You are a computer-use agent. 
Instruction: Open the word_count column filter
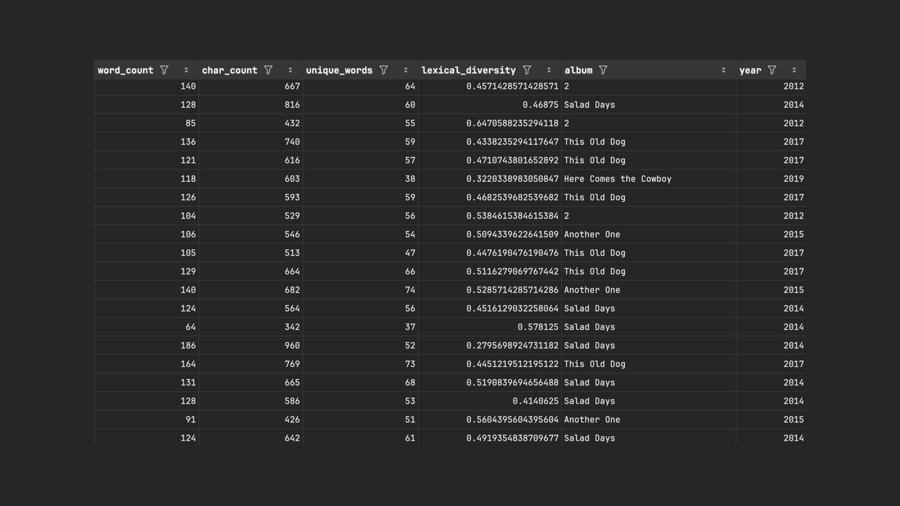pos(164,70)
